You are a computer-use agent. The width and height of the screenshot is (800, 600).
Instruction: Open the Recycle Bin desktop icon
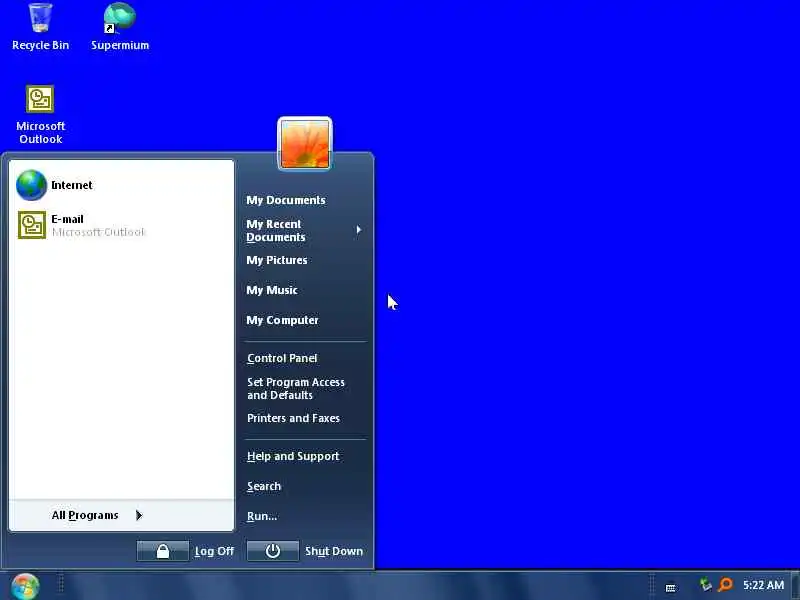(40, 27)
